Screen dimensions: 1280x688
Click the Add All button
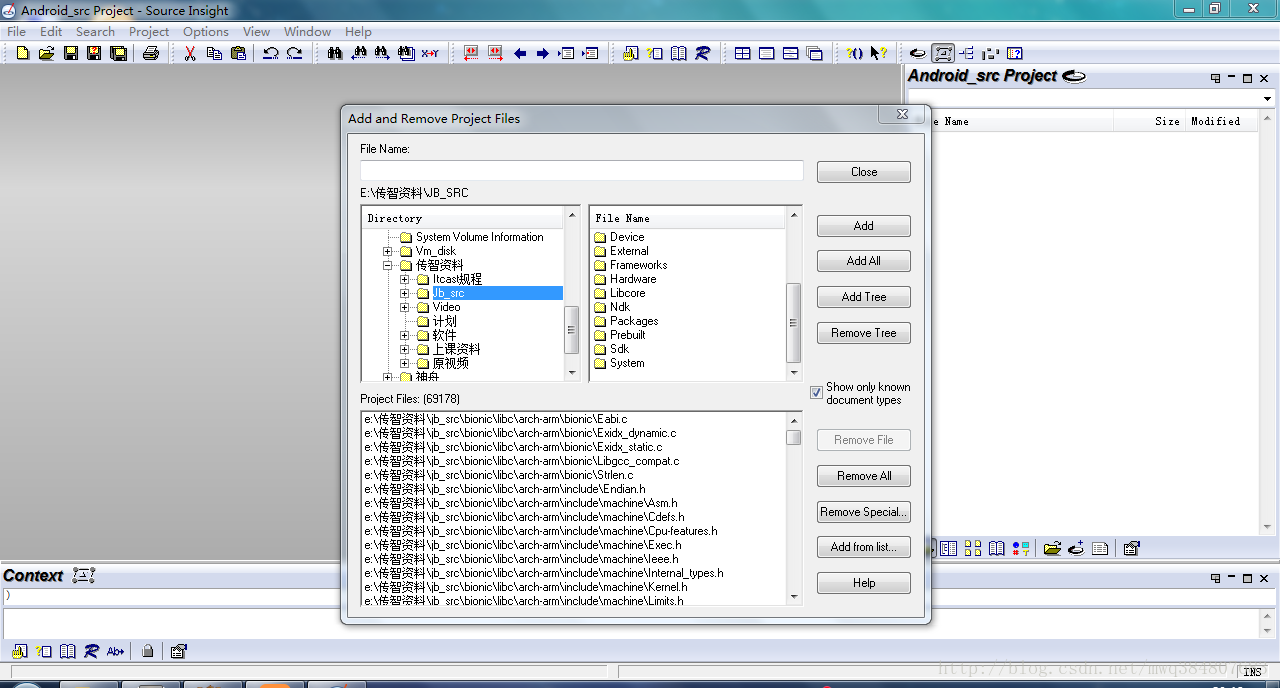pyautogui.click(x=864, y=261)
